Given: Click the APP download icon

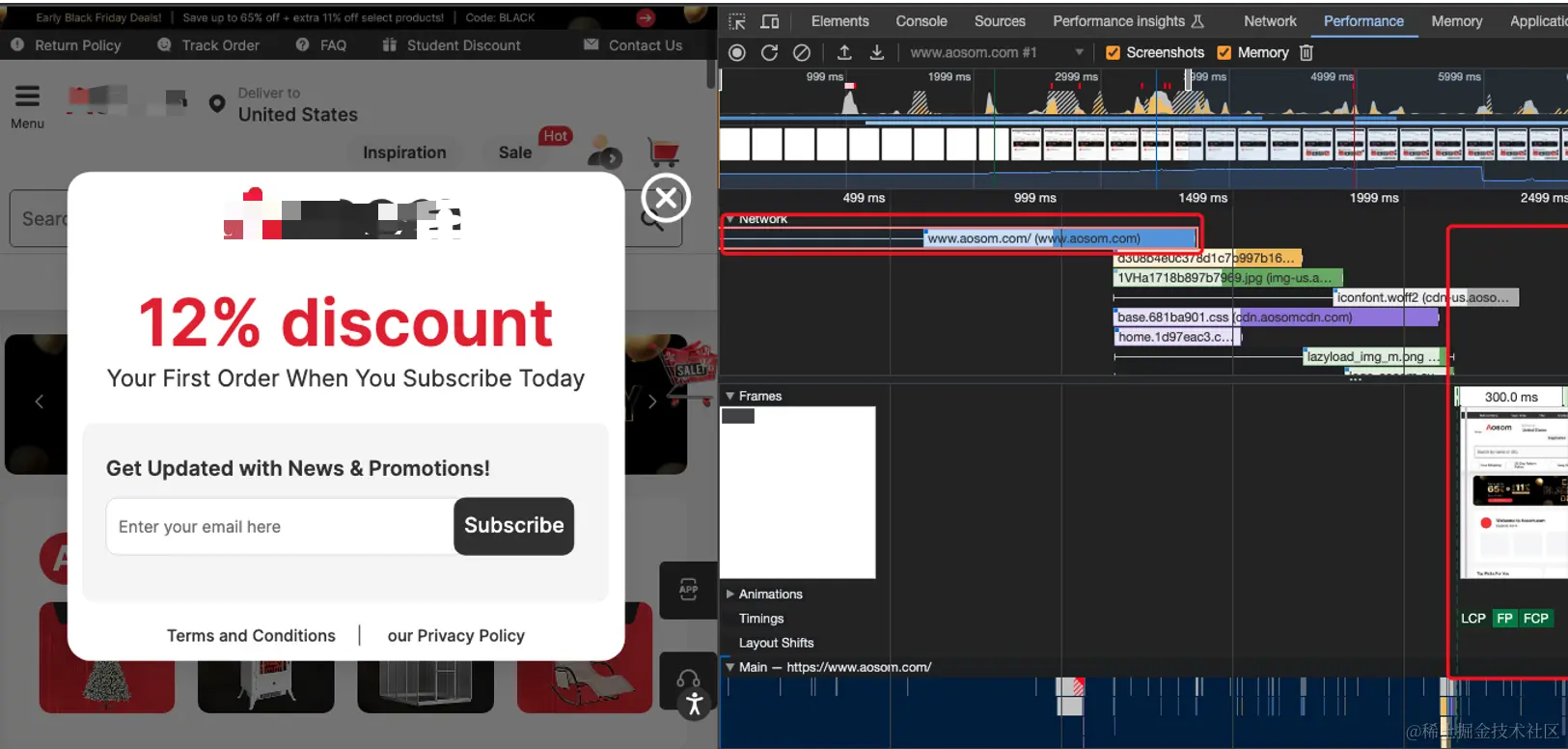Looking at the screenshot, I should [x=688, y=591].
